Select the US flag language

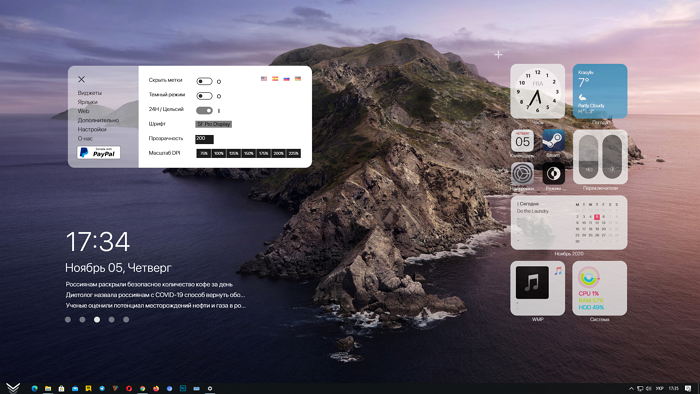(264, 79)
